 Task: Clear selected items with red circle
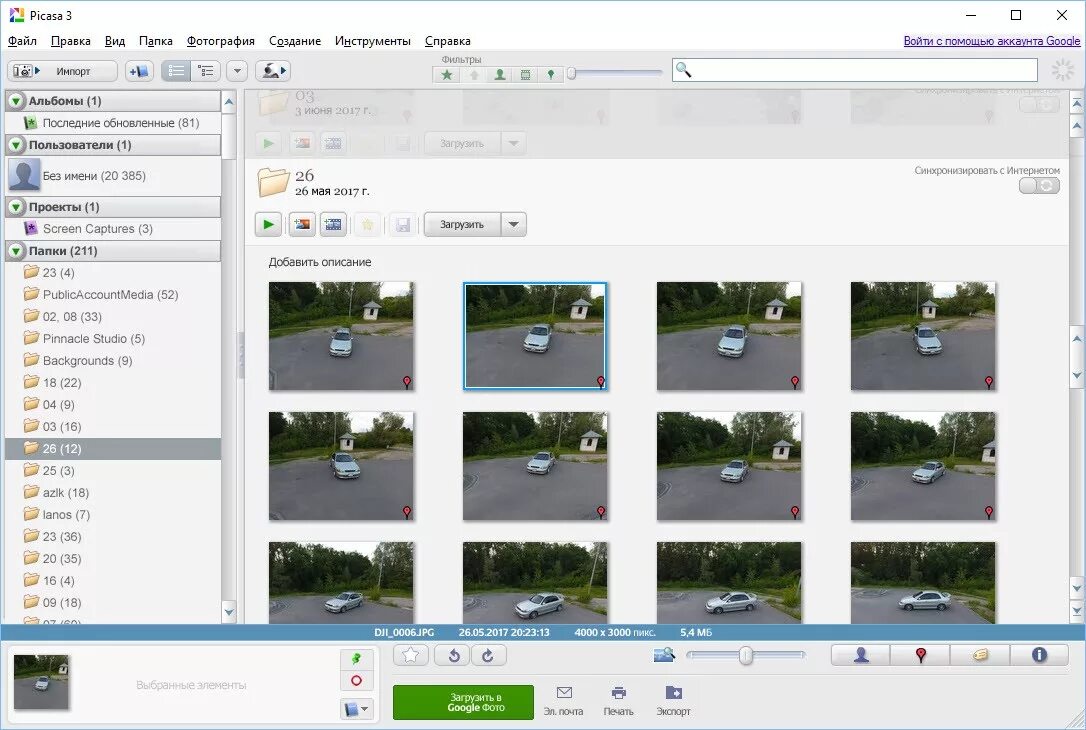[x=357, y=680]
